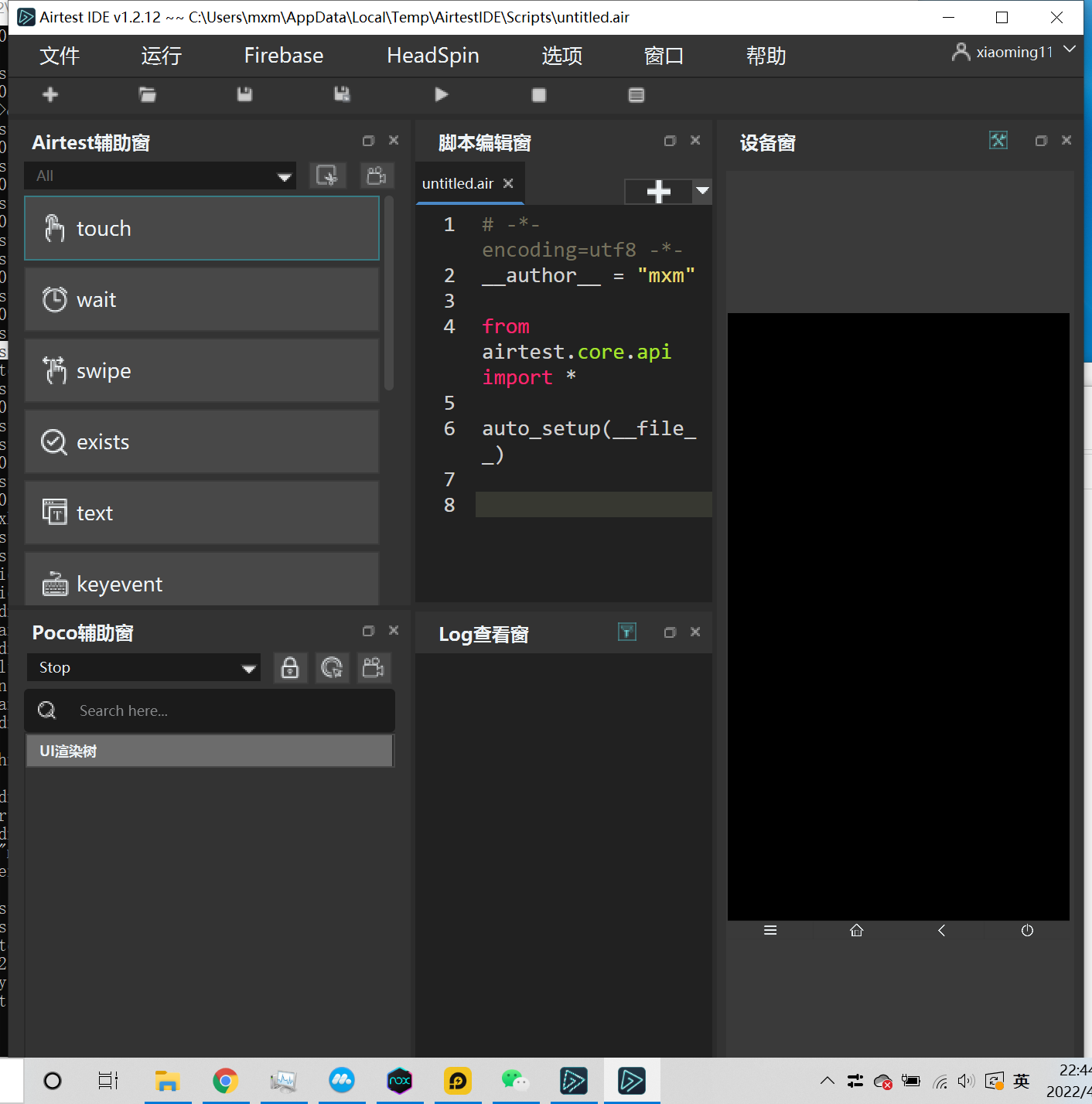The height and width of the screenshot is (1104, 1092).
Task: Click the Airtest command list scrollbar
Action: pos(389,294)
